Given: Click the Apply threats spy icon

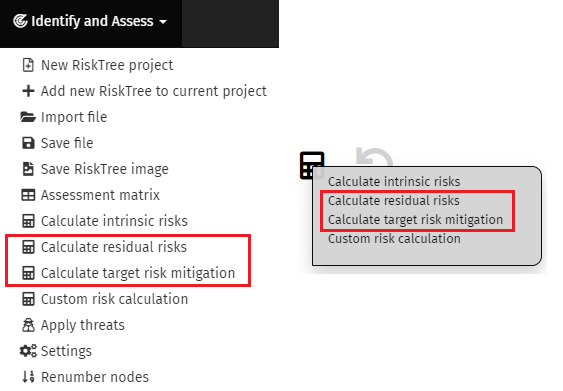Looking at the screenshot, I should [x=28, y=325].
